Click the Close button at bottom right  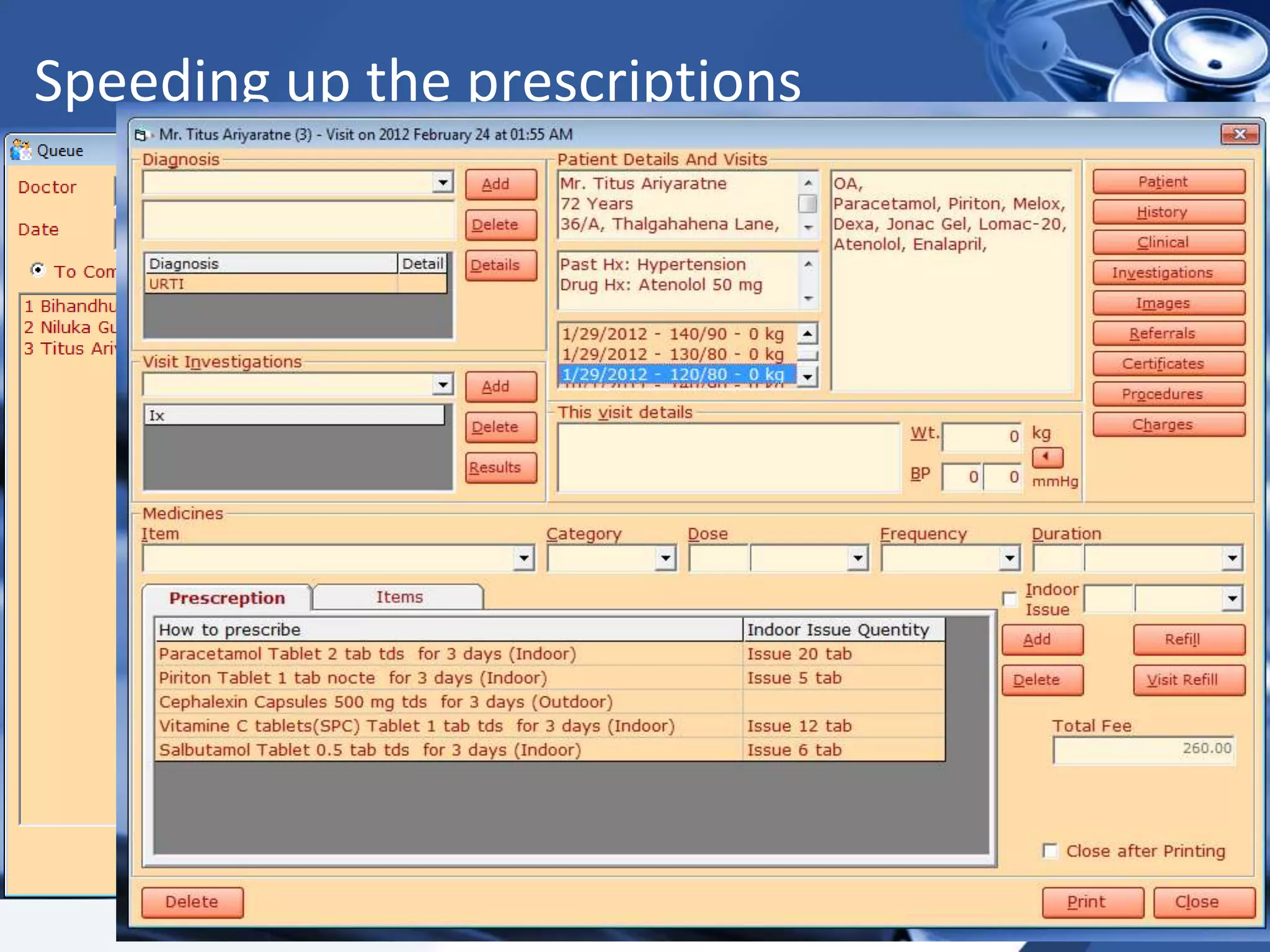[x=1204, y=902]
